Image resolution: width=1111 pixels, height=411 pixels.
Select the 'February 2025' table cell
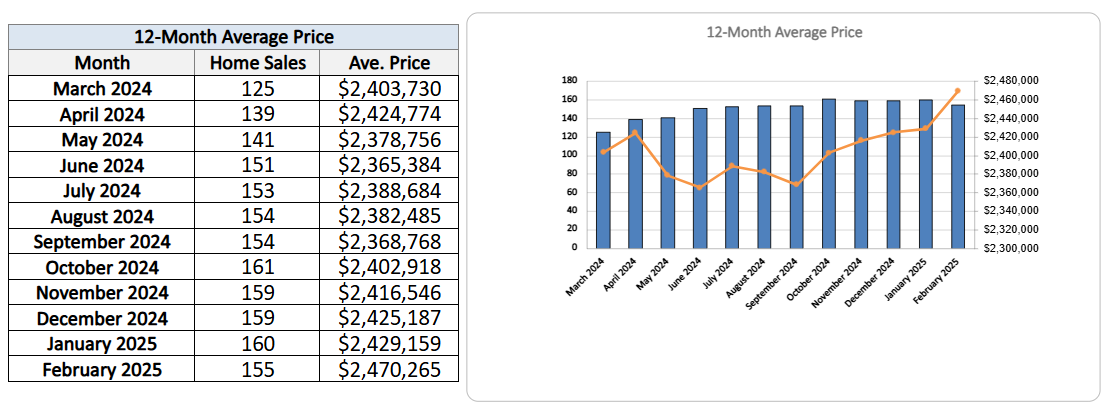point(102,369)
